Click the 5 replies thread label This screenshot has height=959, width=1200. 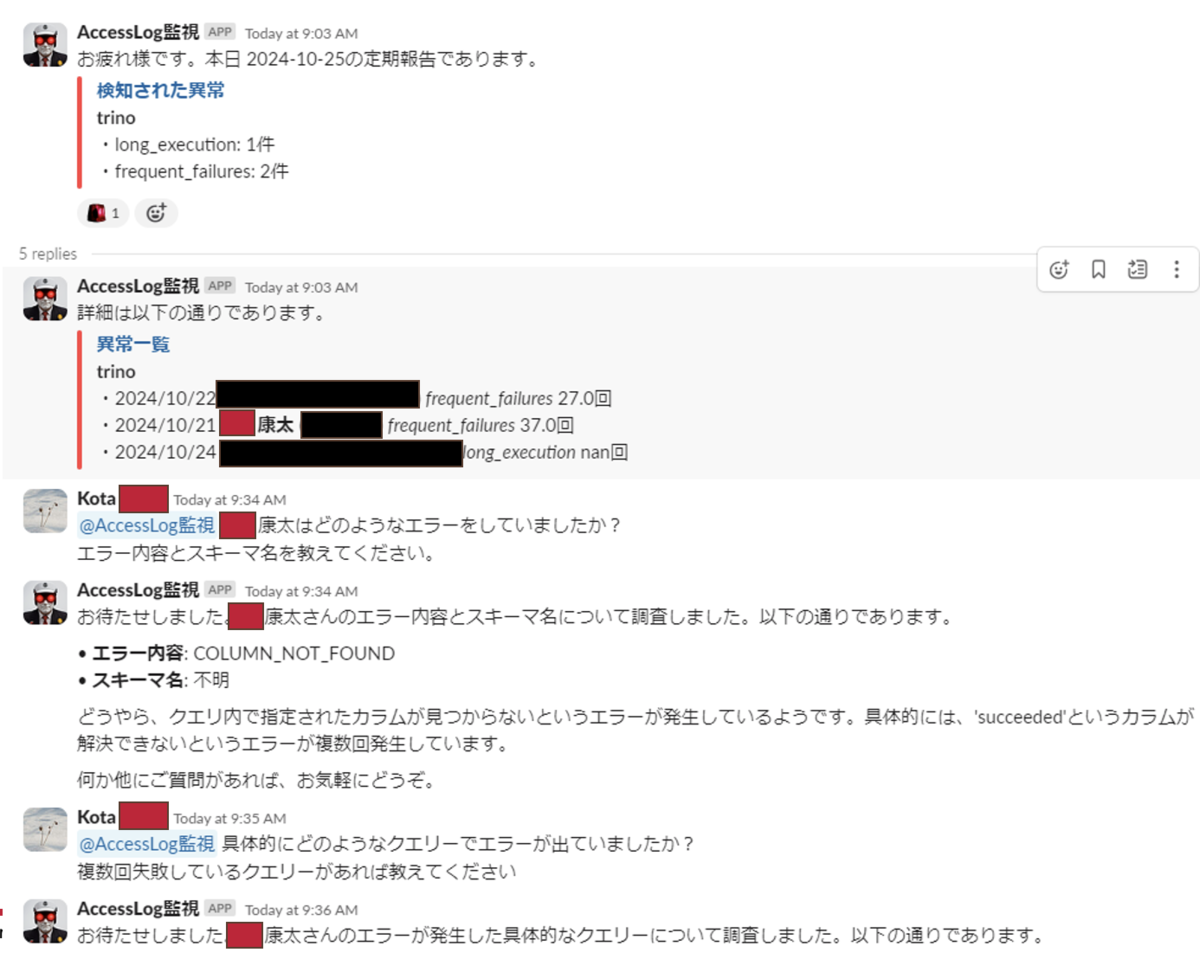(48, 254)
